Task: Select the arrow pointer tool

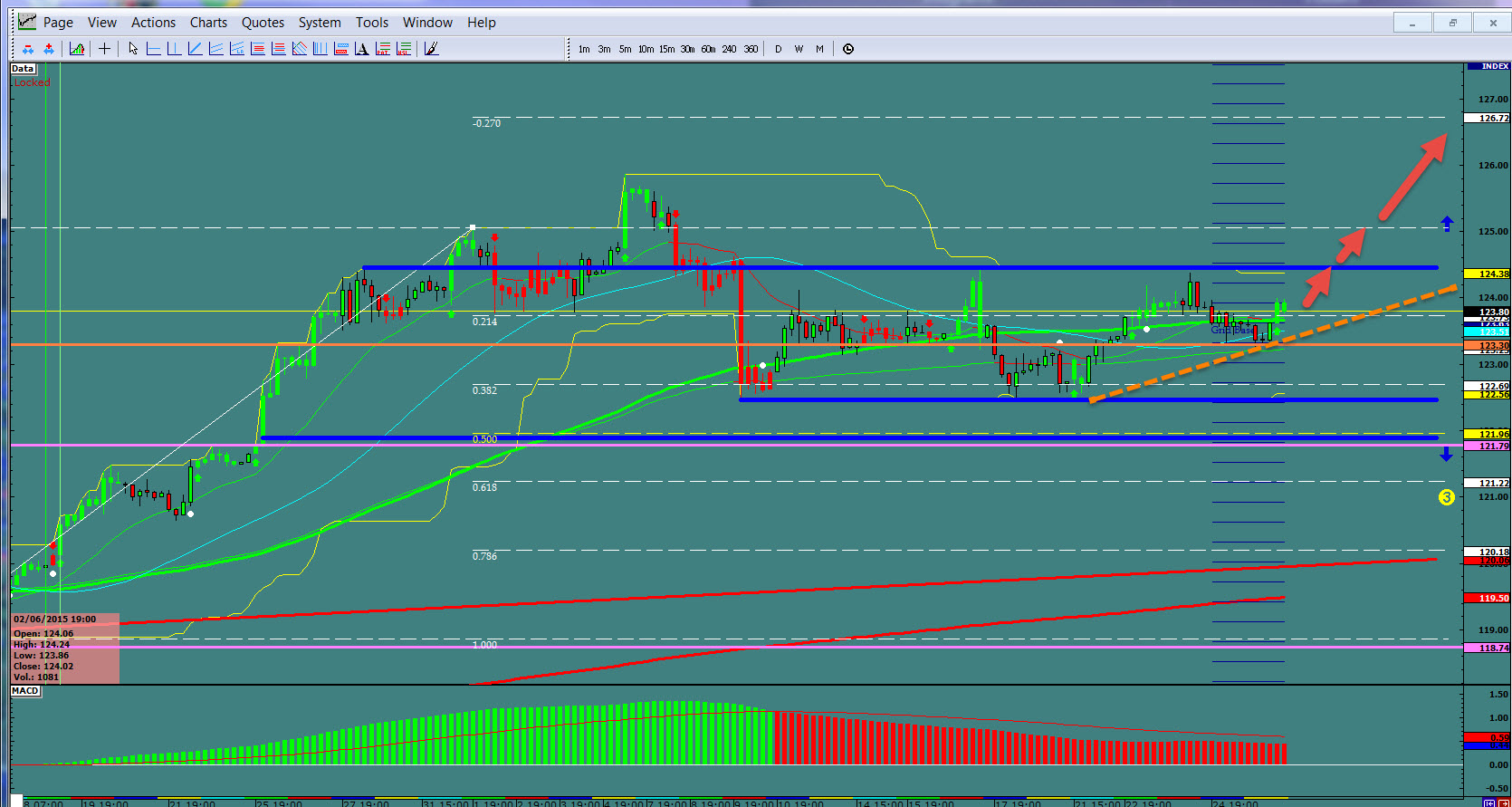Action: coord(133,49)
